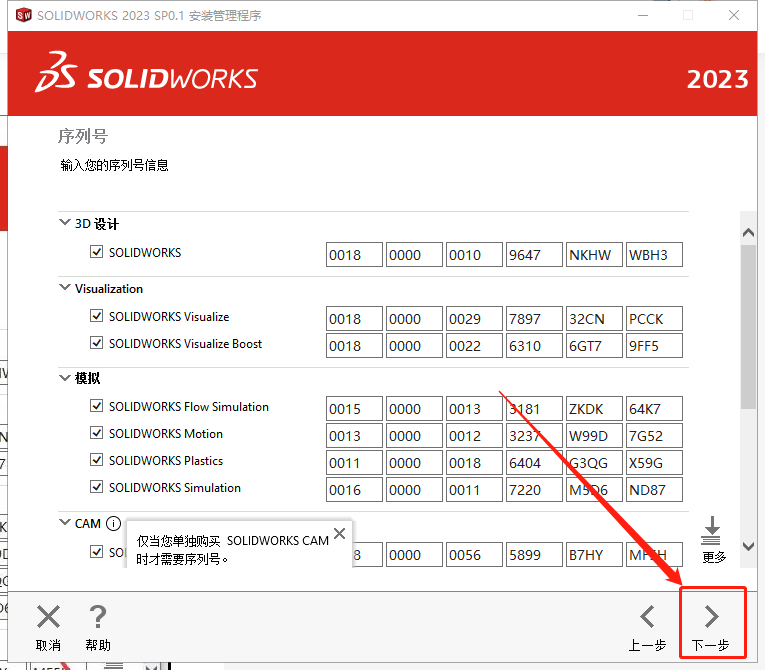
Task: Toggle SOLIDWORKS Visualize Boost checkbox
Action: [97, 343]
